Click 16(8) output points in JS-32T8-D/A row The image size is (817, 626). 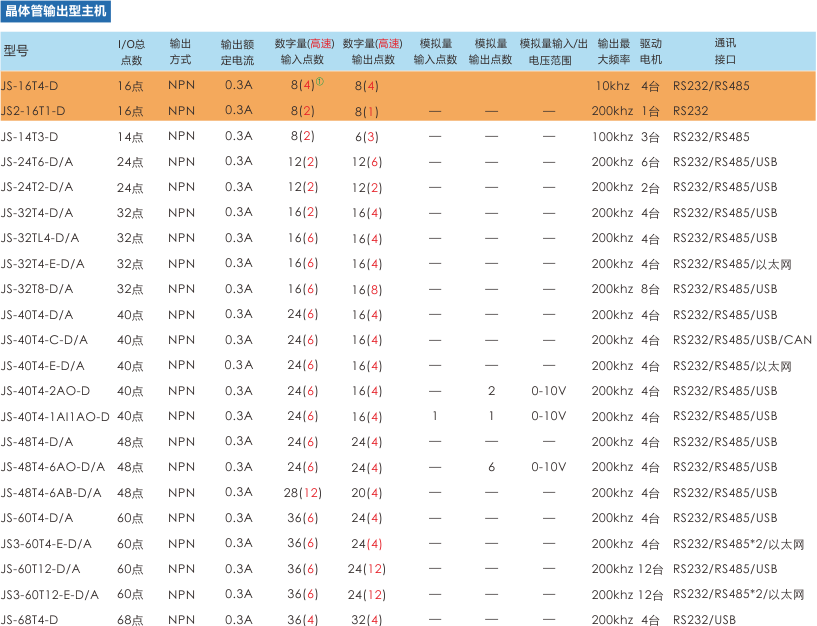pyautogui.click(x=367, y=289)
